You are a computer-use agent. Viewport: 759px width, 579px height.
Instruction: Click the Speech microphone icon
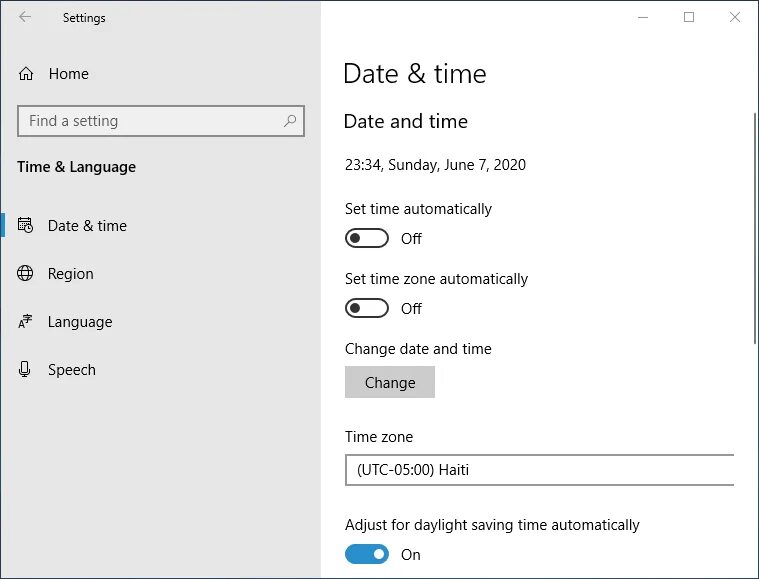tap(26, 370)
